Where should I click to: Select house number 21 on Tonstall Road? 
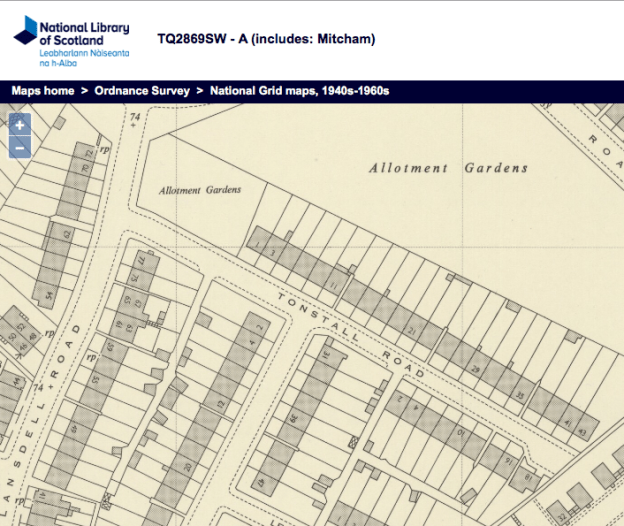tap(411, 329)
